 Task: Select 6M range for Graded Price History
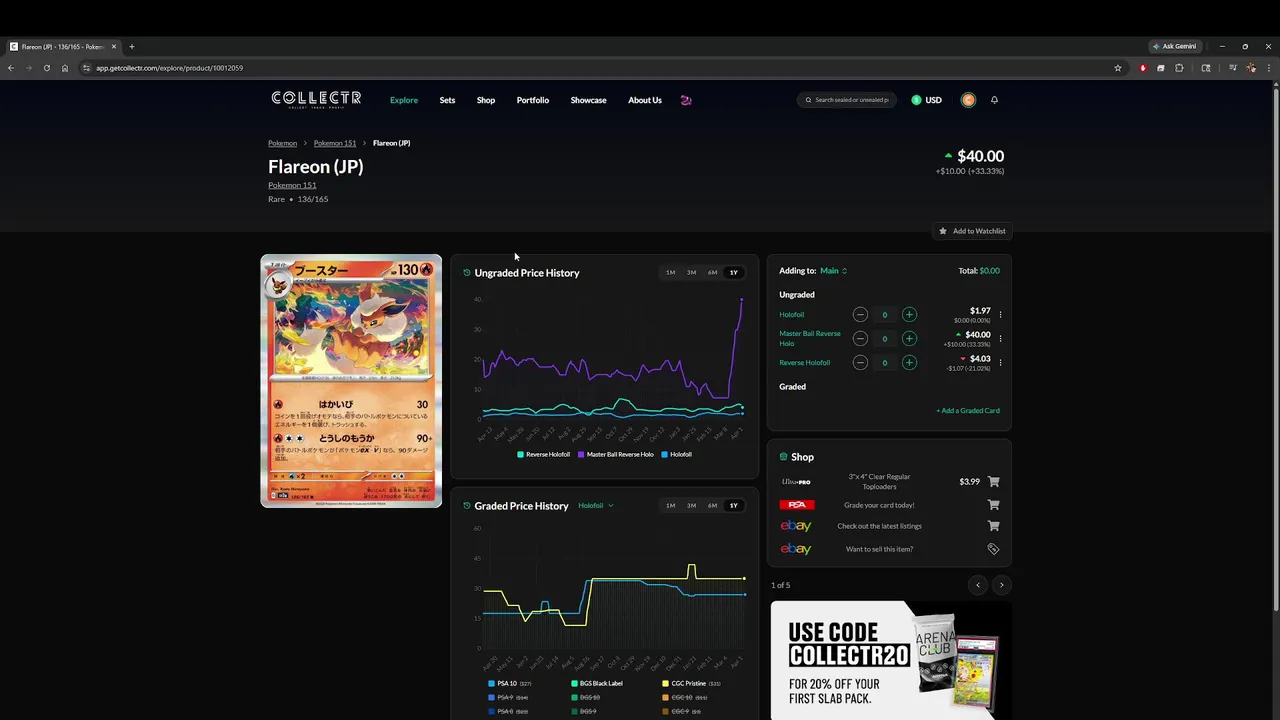(712, 505)
